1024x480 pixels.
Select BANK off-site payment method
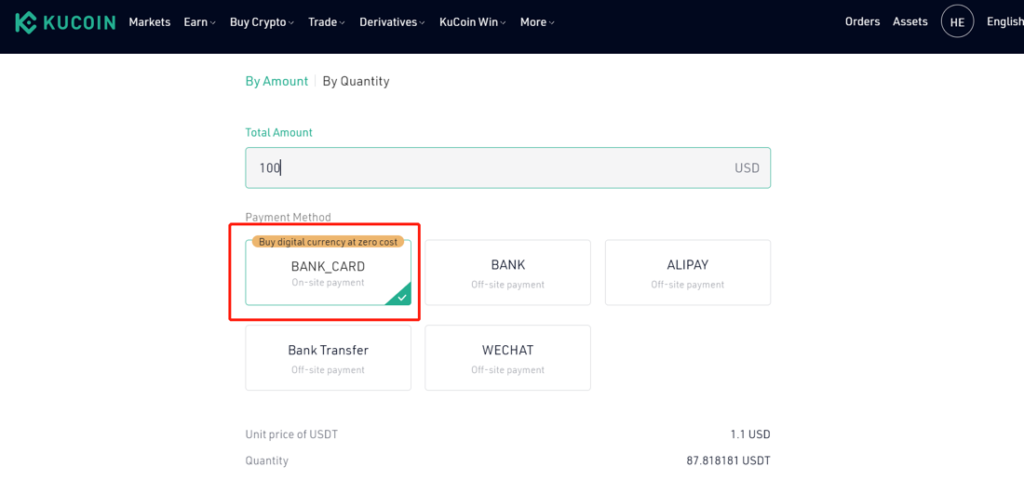coord(507,272)
